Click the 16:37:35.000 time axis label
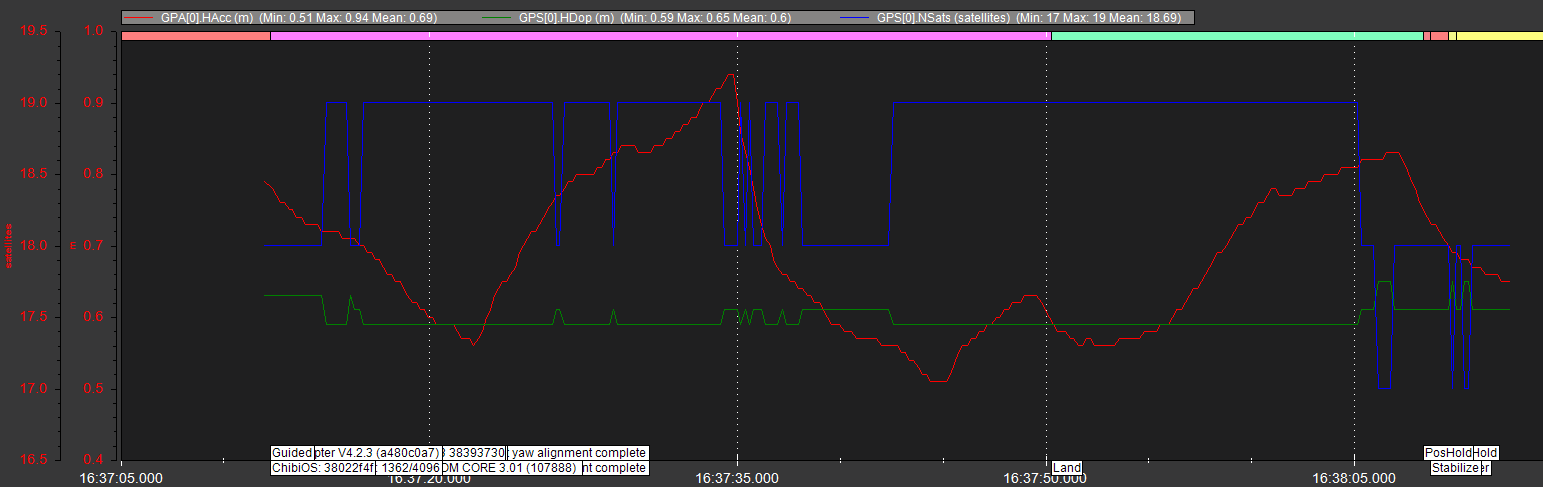Viewport: 1543px width, 487px height. [738, 478]
